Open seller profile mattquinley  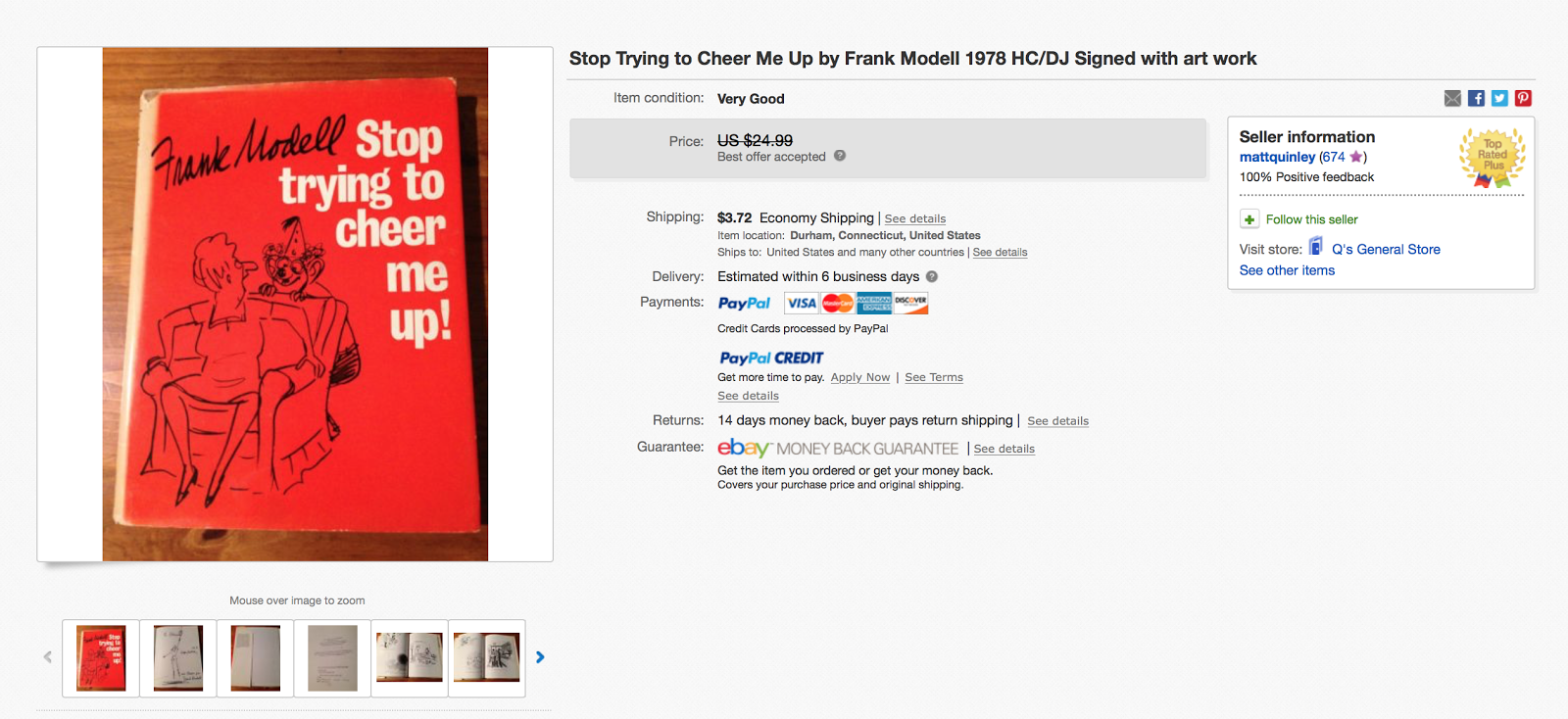(x=1277, y=157)
